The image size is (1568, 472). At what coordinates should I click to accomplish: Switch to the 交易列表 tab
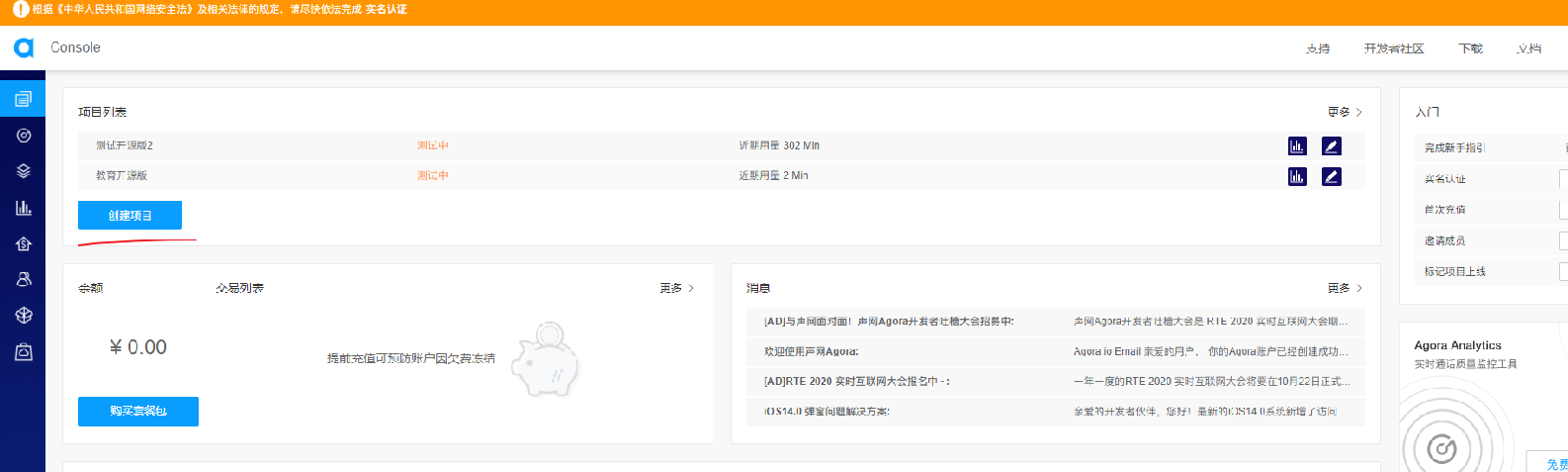pos(240,288)
